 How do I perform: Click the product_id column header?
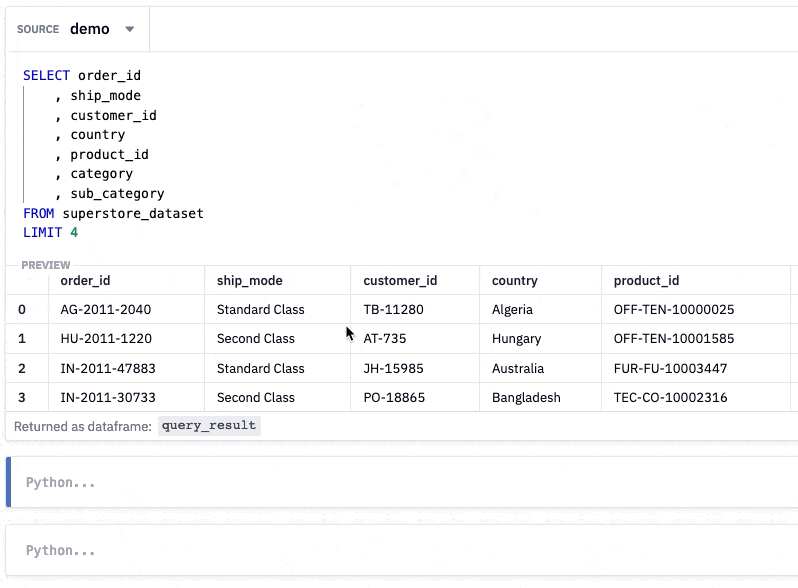tap(646, 281)
